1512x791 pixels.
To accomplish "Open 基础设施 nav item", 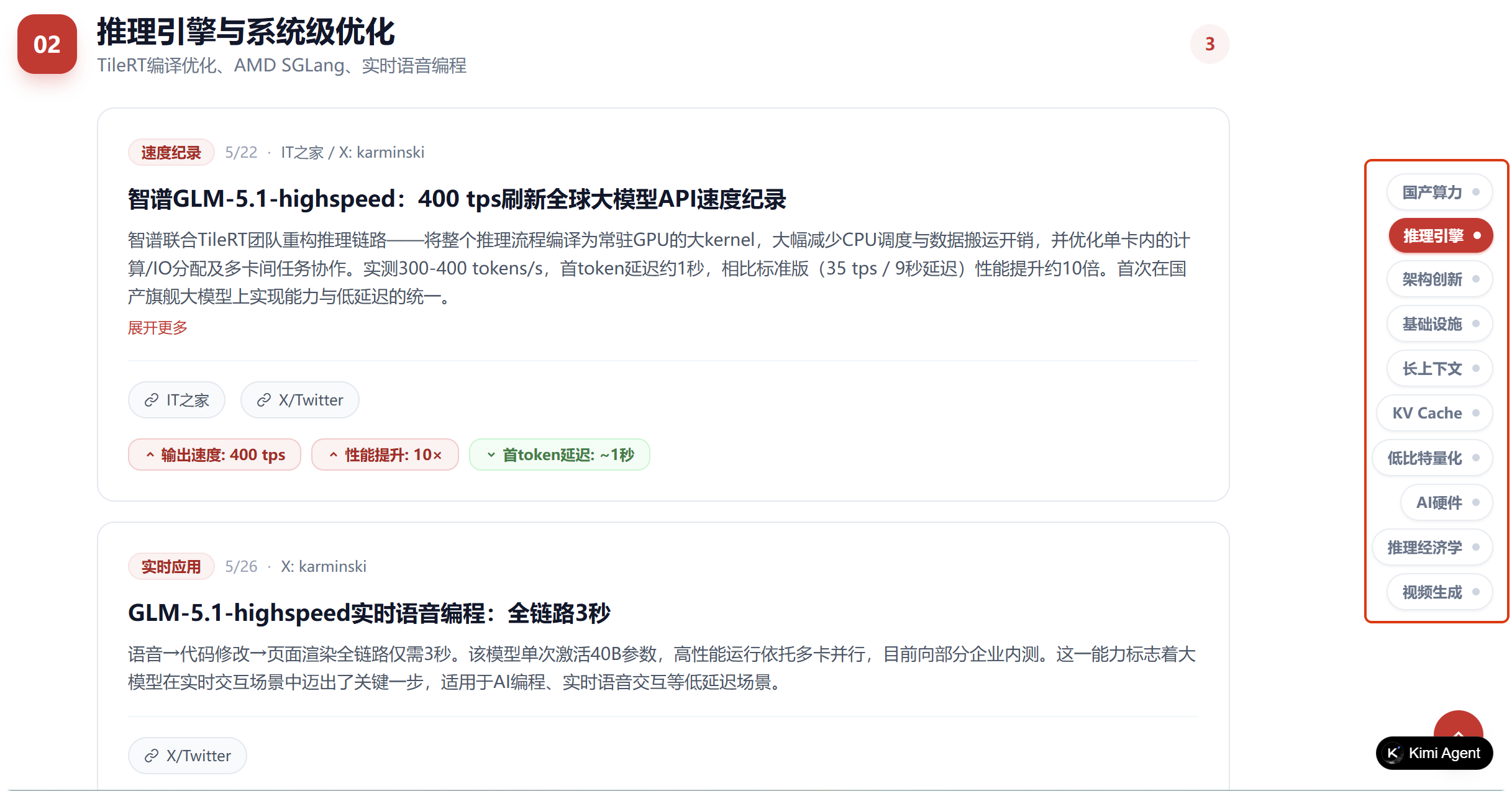I will point(1439,323).
